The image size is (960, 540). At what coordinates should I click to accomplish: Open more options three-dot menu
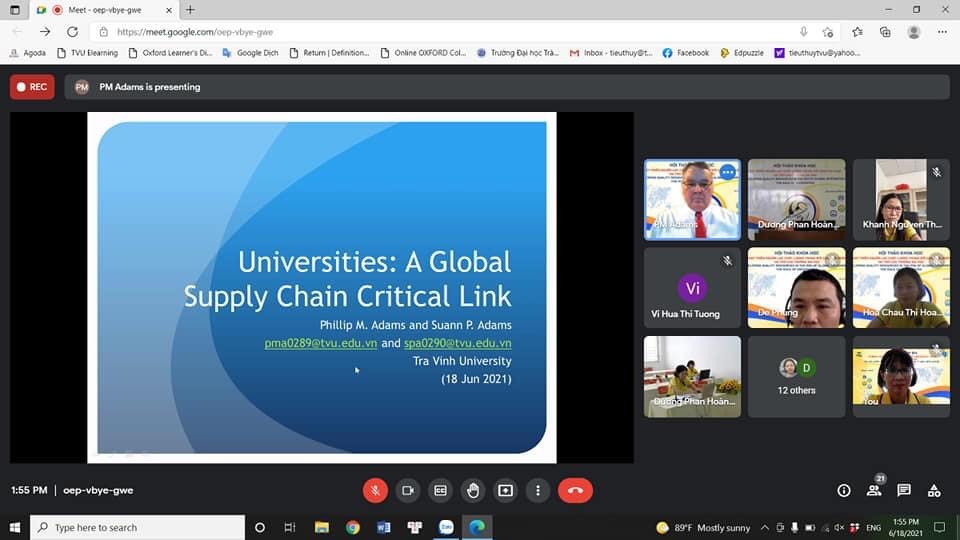coord(538,490)
